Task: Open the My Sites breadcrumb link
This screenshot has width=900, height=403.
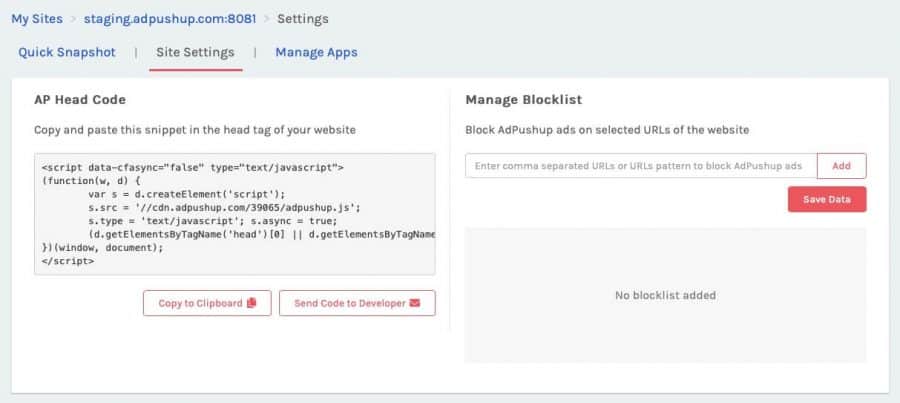Action: tap(37, 19)
